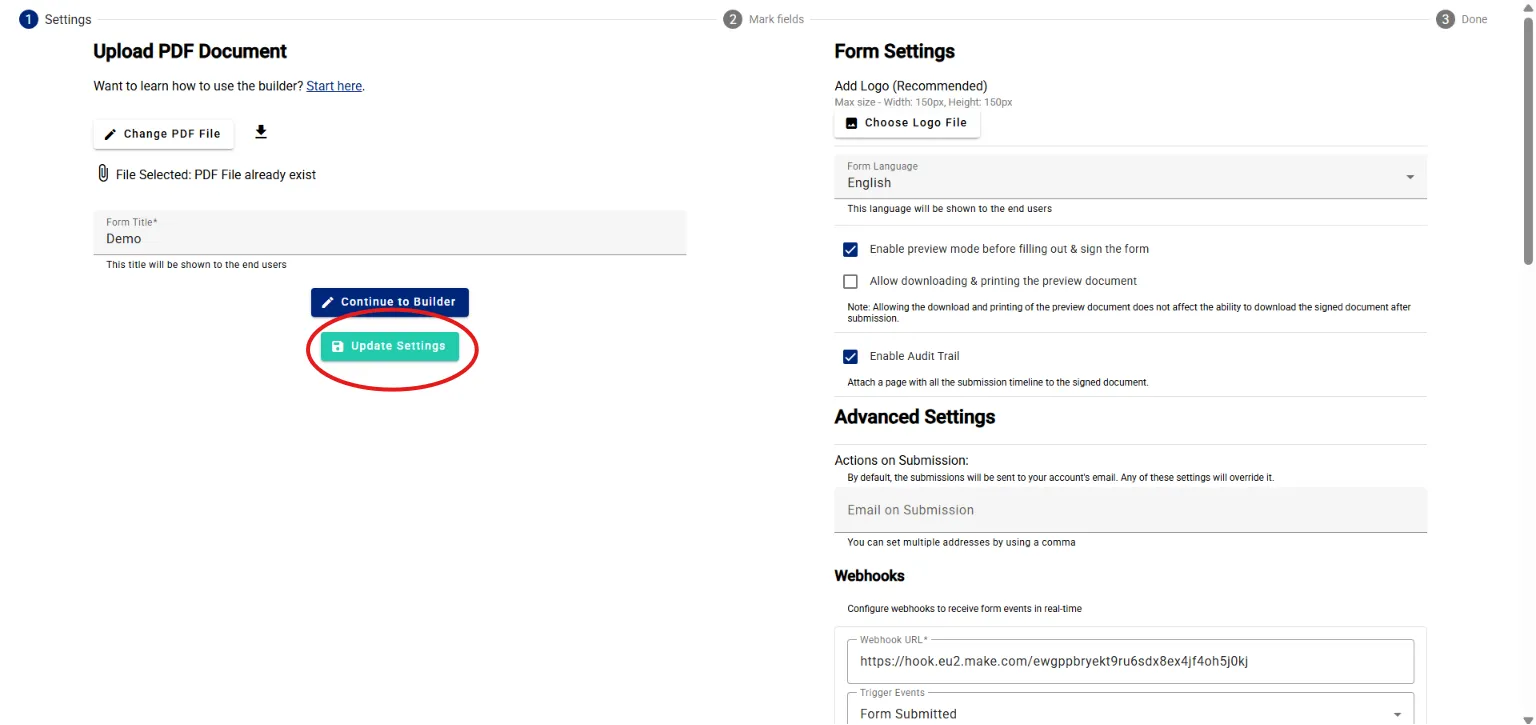Click the 'Webhooks' heading
This screenshot has width=1536, height=725.
870,576
